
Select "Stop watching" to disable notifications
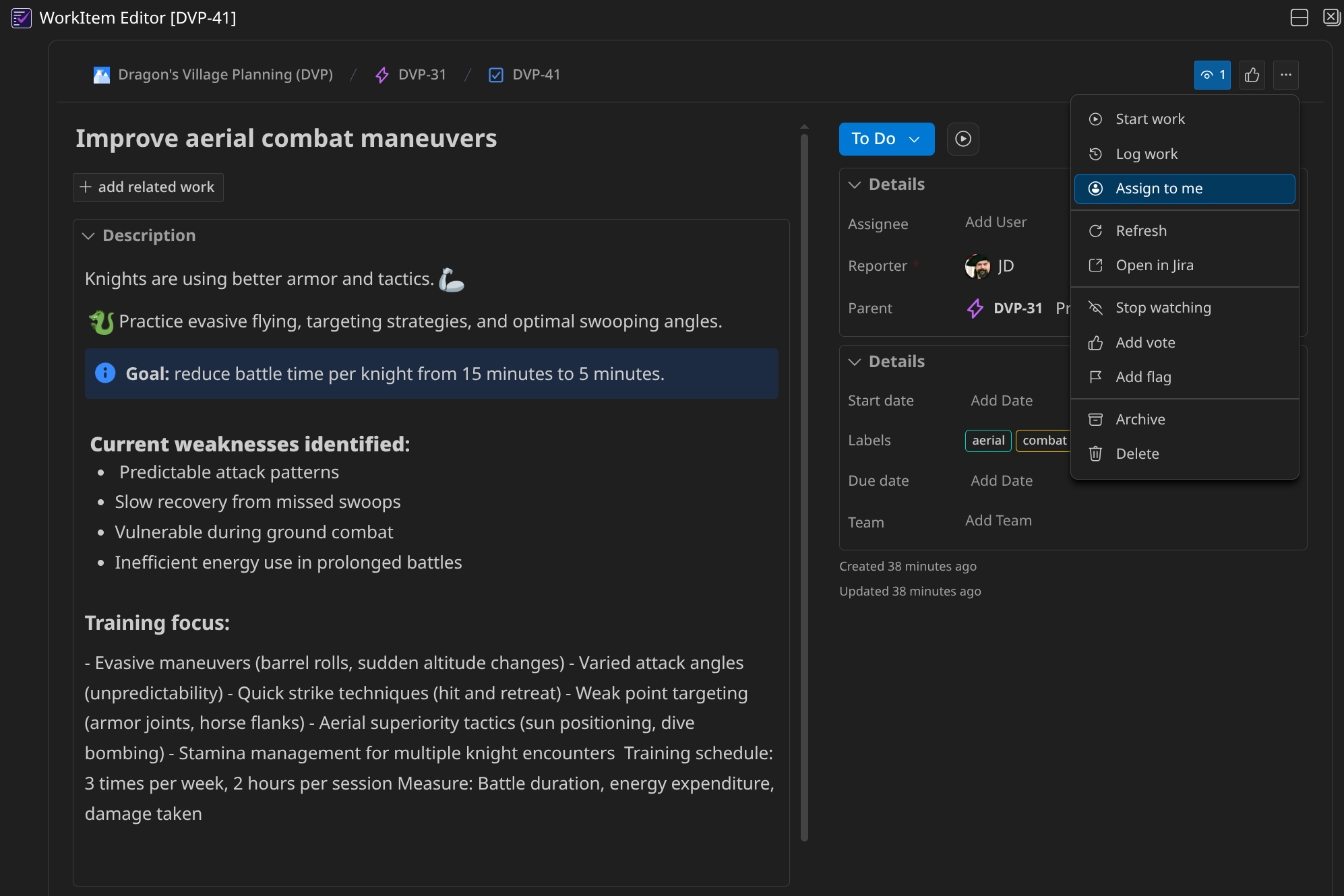(x=1163, y=307)
